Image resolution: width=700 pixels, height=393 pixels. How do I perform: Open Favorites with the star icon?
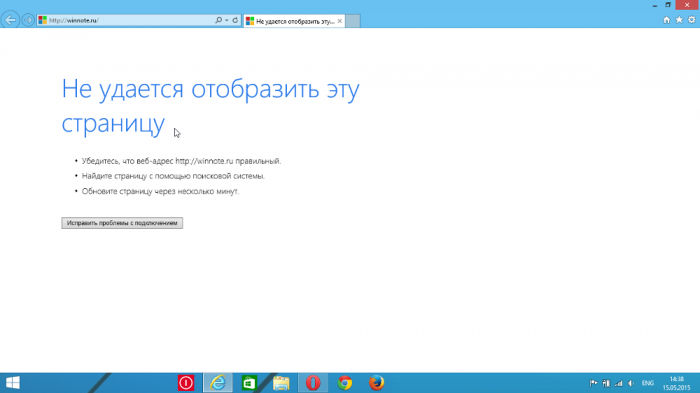click(x=679, y=20)
